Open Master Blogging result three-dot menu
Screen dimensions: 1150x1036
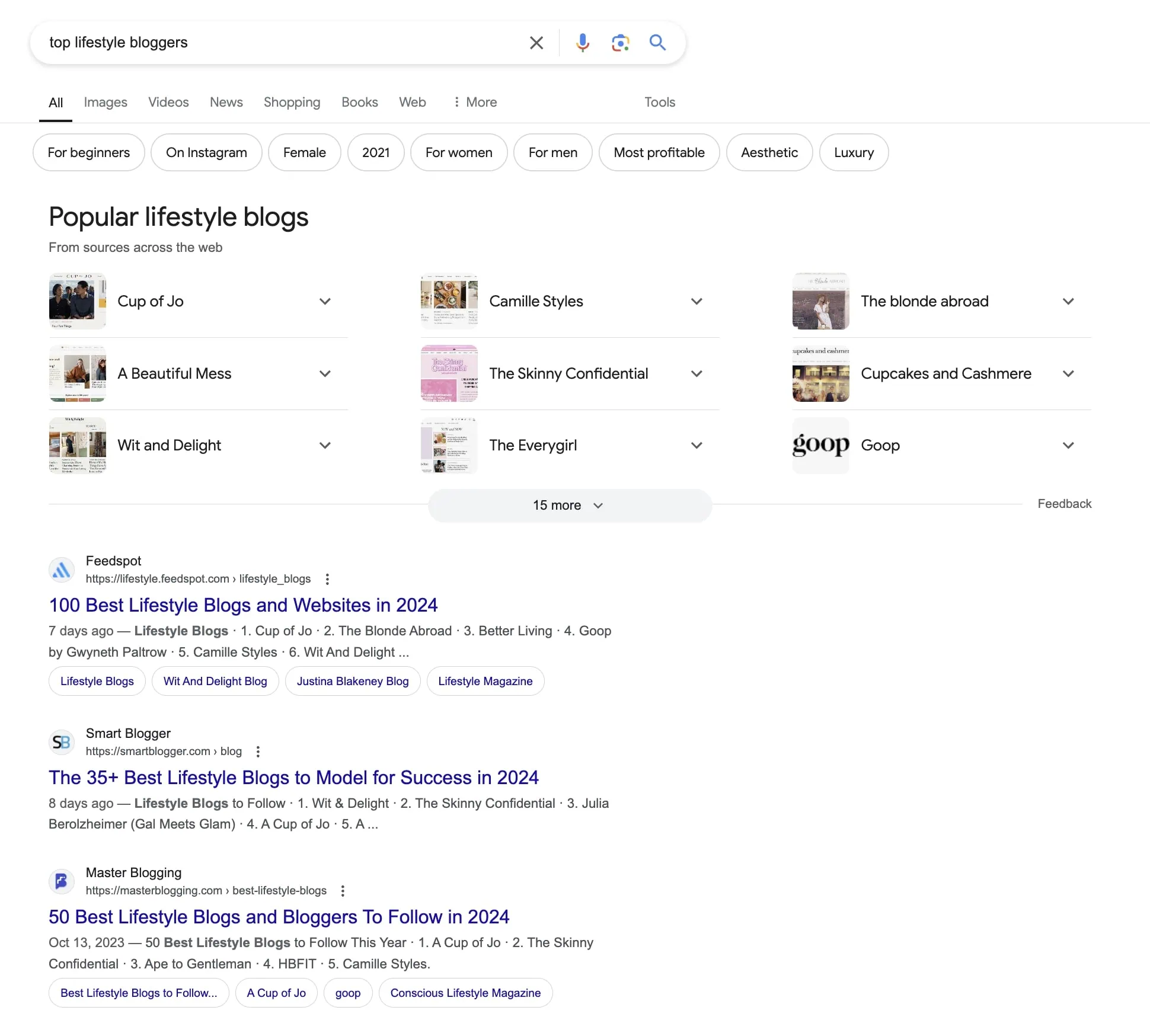click(x=343, y=891)
